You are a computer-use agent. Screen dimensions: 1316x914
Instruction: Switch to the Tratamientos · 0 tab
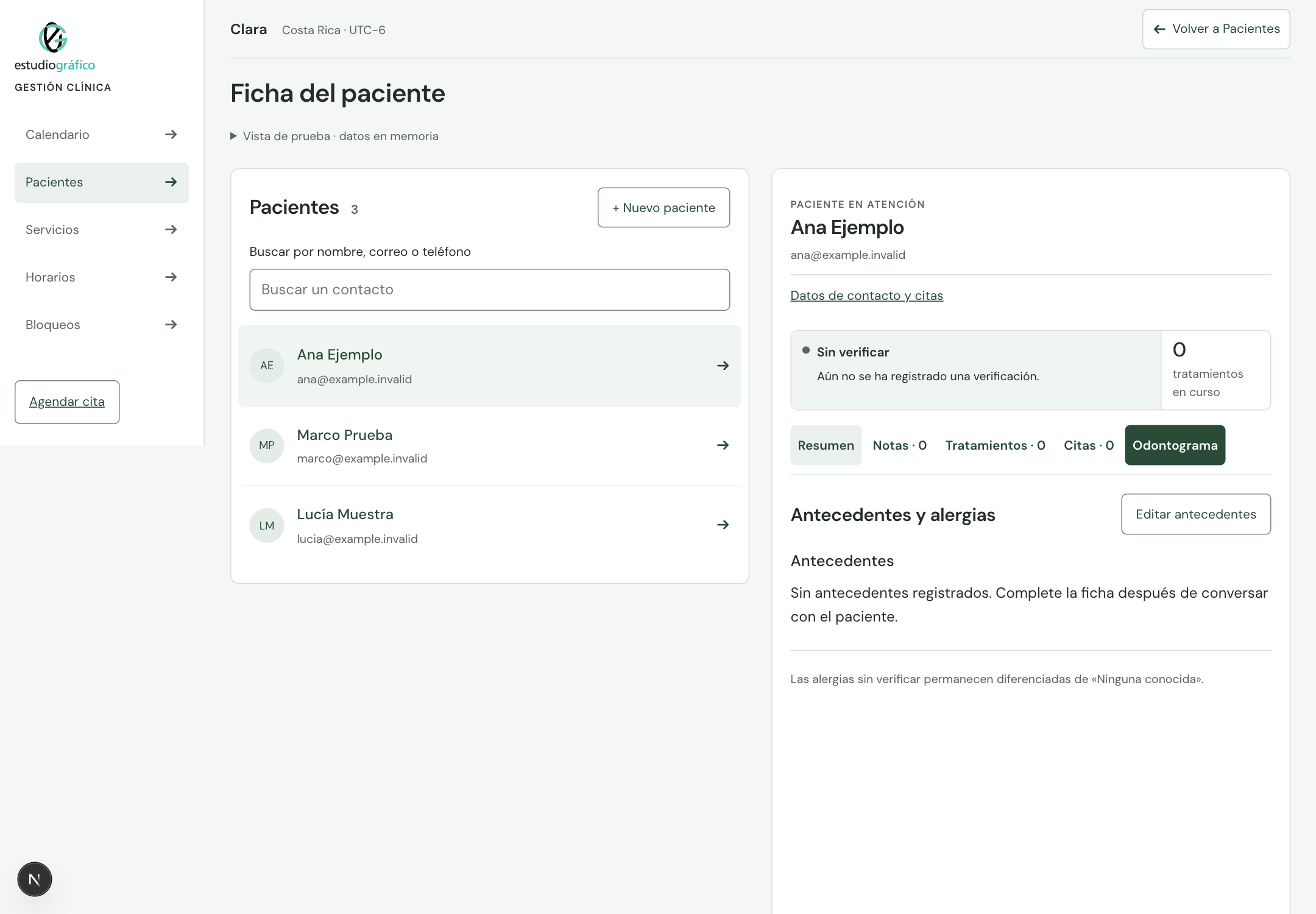(996, 445)
